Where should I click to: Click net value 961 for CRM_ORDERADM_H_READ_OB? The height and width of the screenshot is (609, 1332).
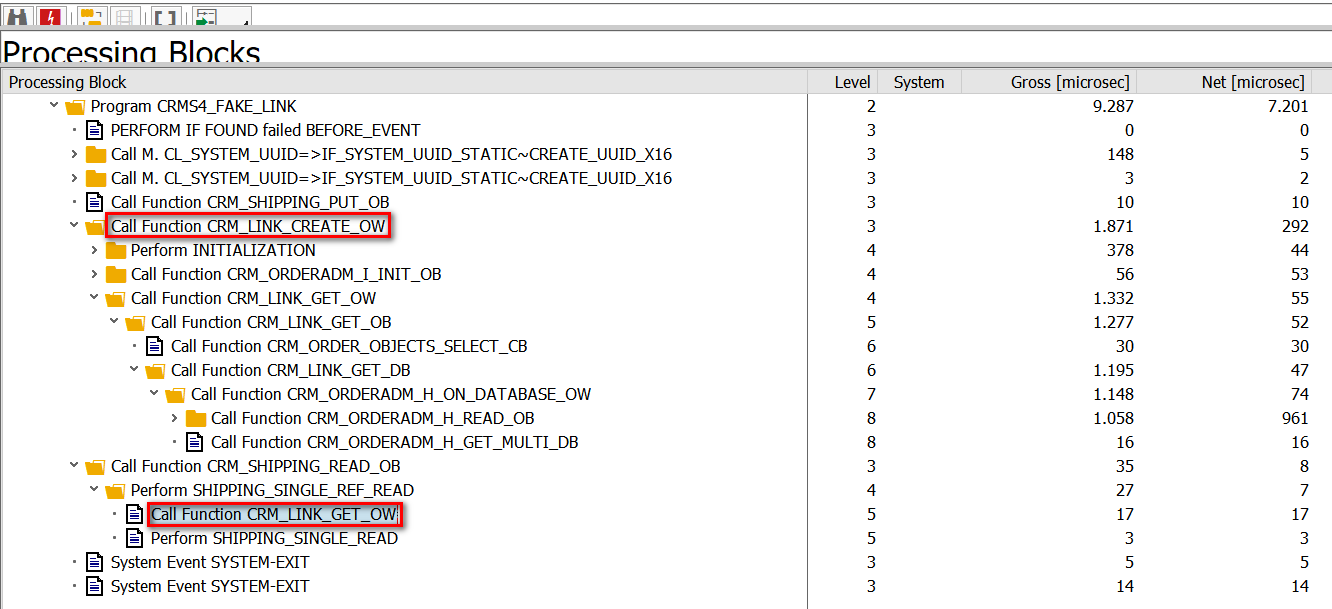tap(1295, 418)
